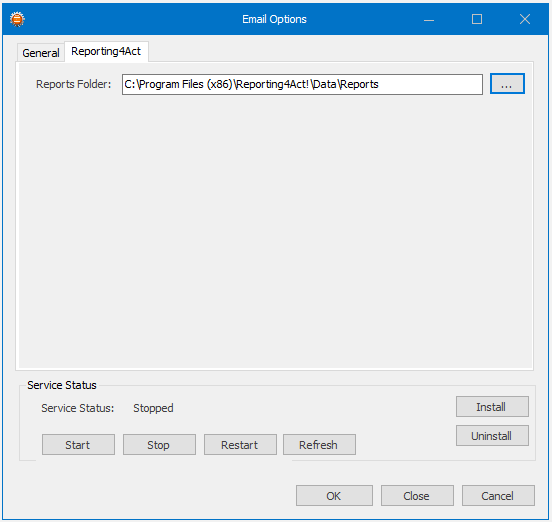
Task: Click the Reports Folder path field
Action: pos(302,84)
